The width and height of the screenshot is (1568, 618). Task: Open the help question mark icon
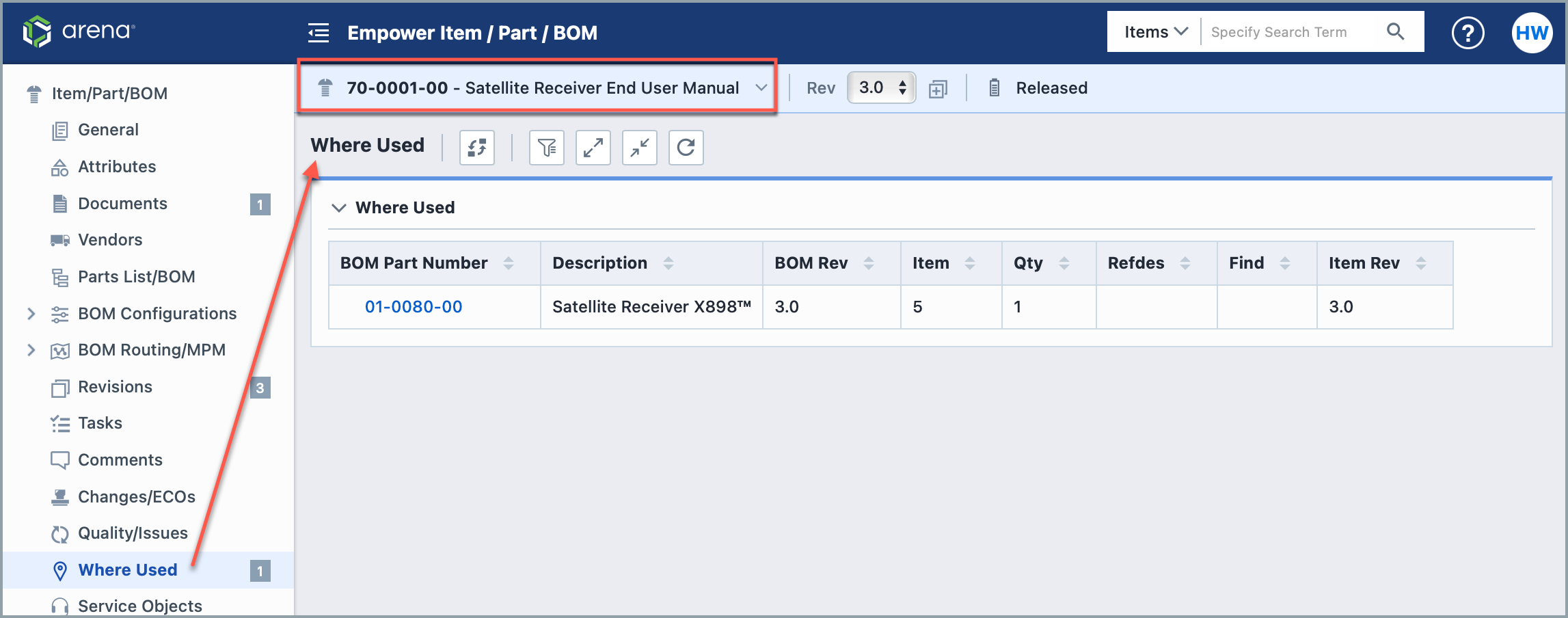tap(1468, 33)
